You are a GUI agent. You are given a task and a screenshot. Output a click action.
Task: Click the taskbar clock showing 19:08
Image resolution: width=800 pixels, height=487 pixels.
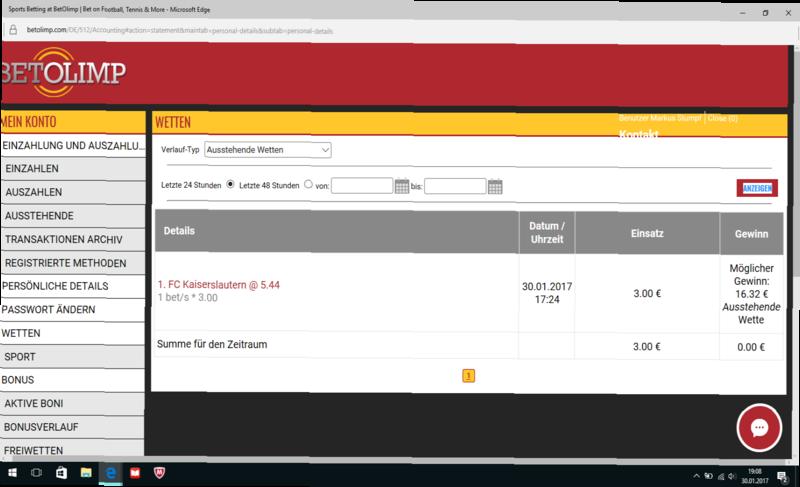pos(755,476)
